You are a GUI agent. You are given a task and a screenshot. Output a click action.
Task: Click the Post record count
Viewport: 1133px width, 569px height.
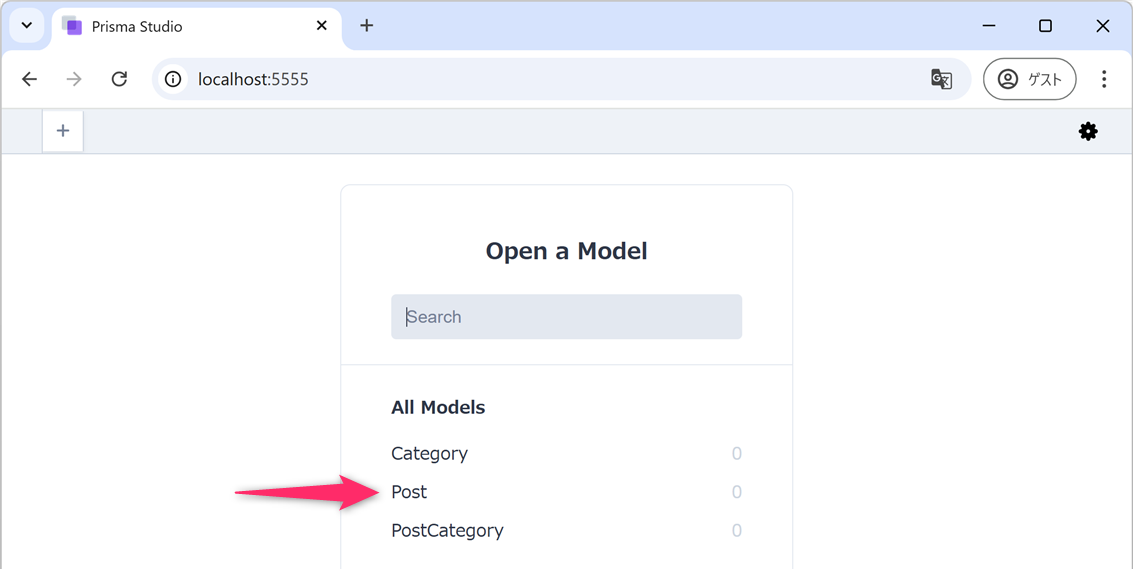click(737, 492)
